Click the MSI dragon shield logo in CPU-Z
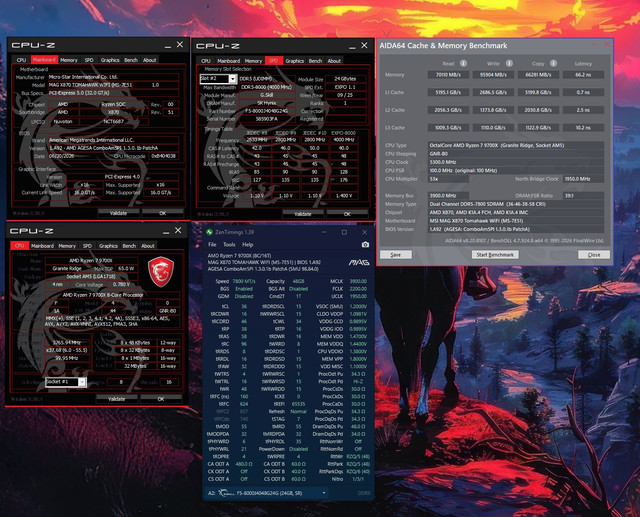The image size is (640, 517). tap(161, 271)
